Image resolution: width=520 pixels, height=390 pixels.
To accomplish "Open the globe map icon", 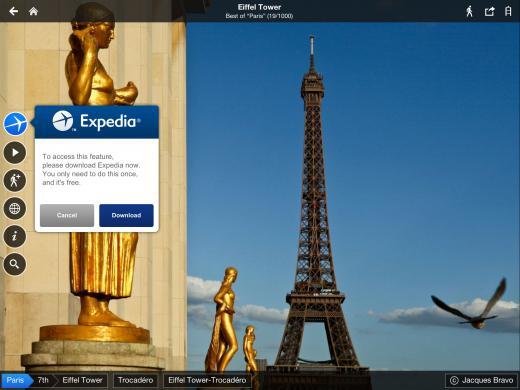I will (x=15, y=208).
